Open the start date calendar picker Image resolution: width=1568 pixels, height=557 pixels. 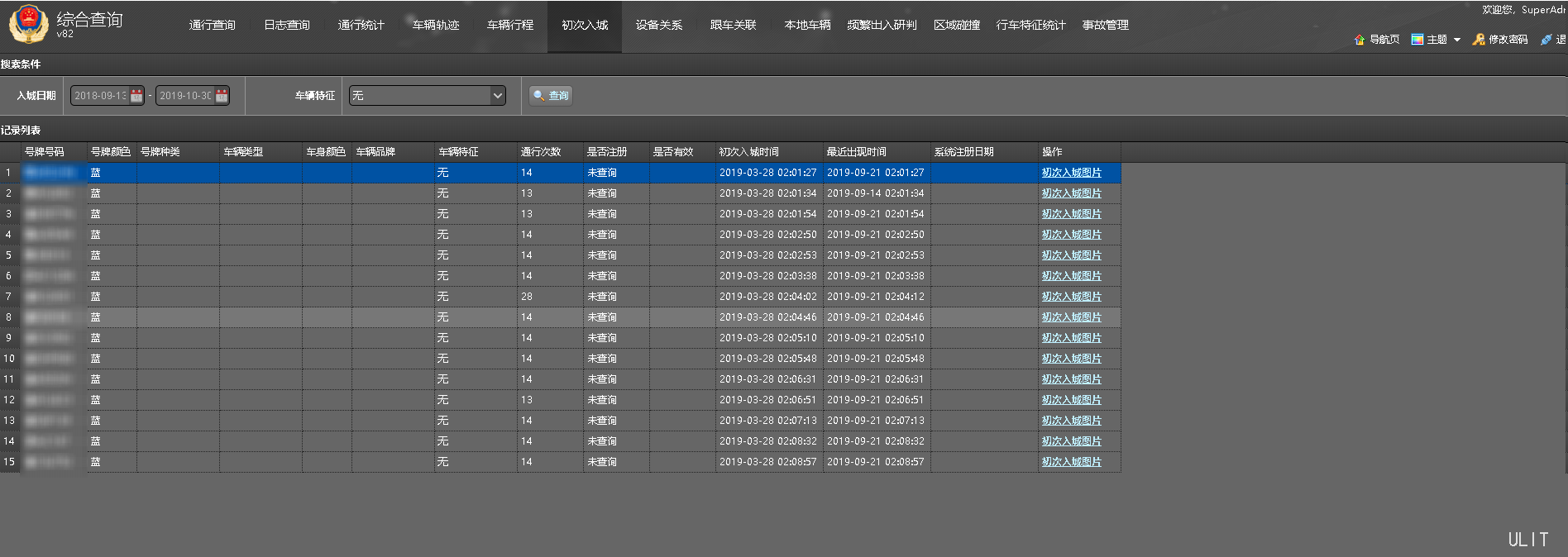(136, 96)
